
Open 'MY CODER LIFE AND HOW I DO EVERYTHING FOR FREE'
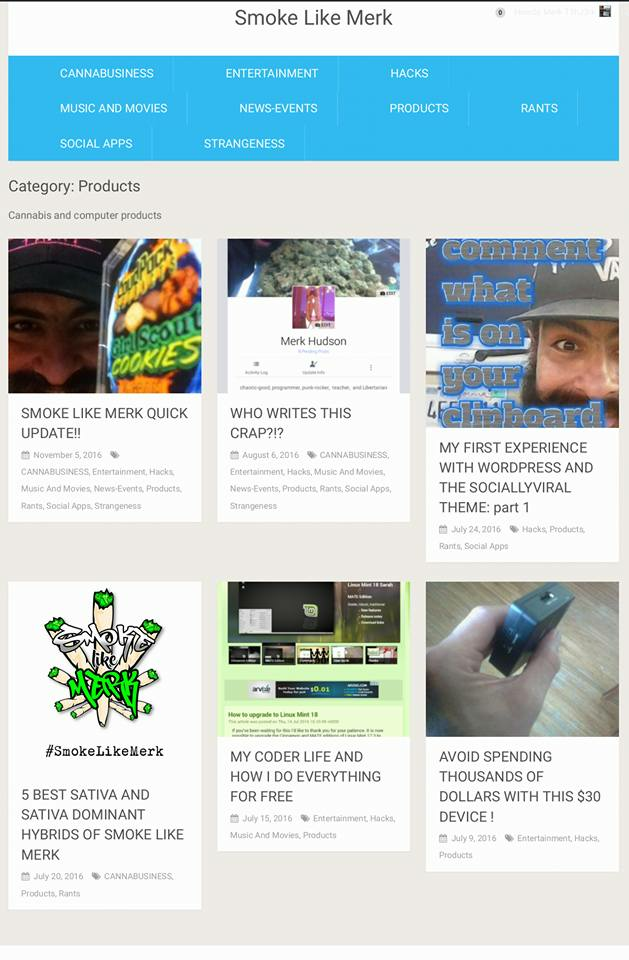[306, 776]
